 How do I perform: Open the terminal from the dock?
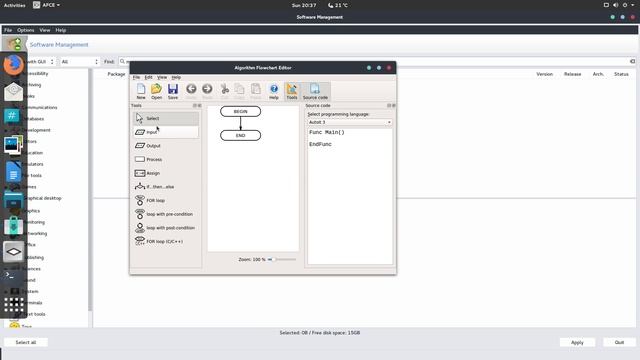pyautogui.click(x=13, y=275)
